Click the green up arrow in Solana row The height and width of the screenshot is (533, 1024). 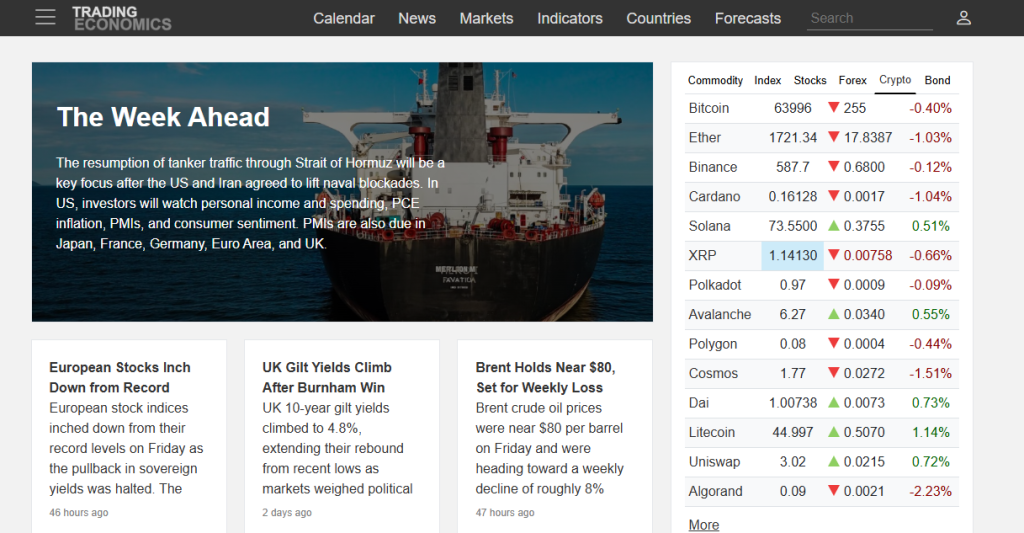pyautogui.click(x=833, y=225)
